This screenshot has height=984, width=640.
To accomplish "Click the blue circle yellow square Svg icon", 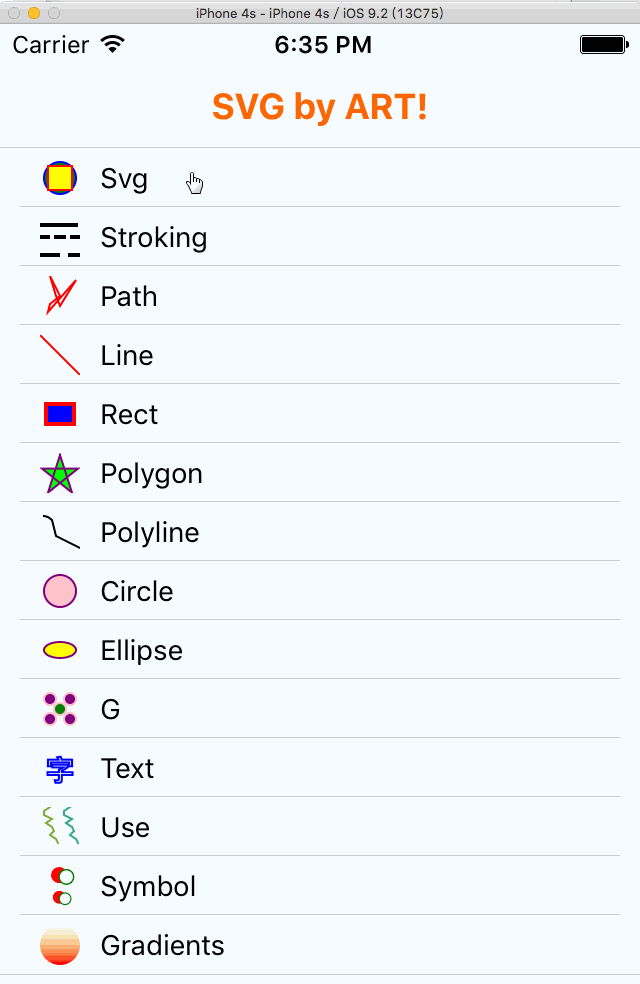I will [60, 178].
